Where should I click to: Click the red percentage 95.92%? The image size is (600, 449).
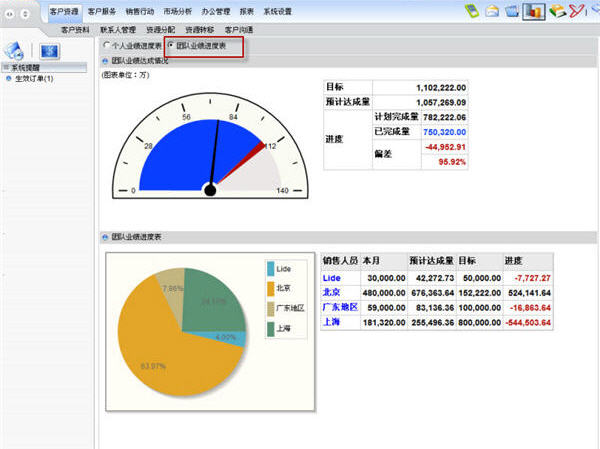(452, 162)
